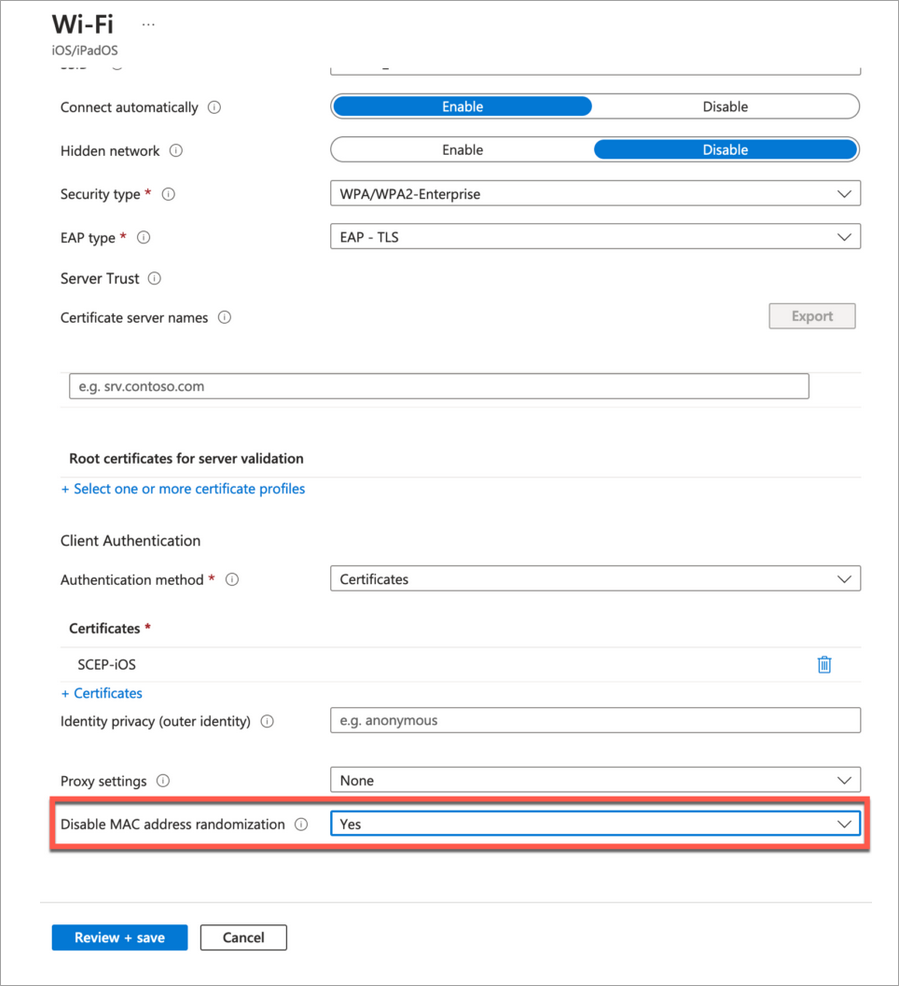899x986 pixels.
Task: Delete the SCEP-iOS certificate with trash icon
Action: tap(824, 664)
